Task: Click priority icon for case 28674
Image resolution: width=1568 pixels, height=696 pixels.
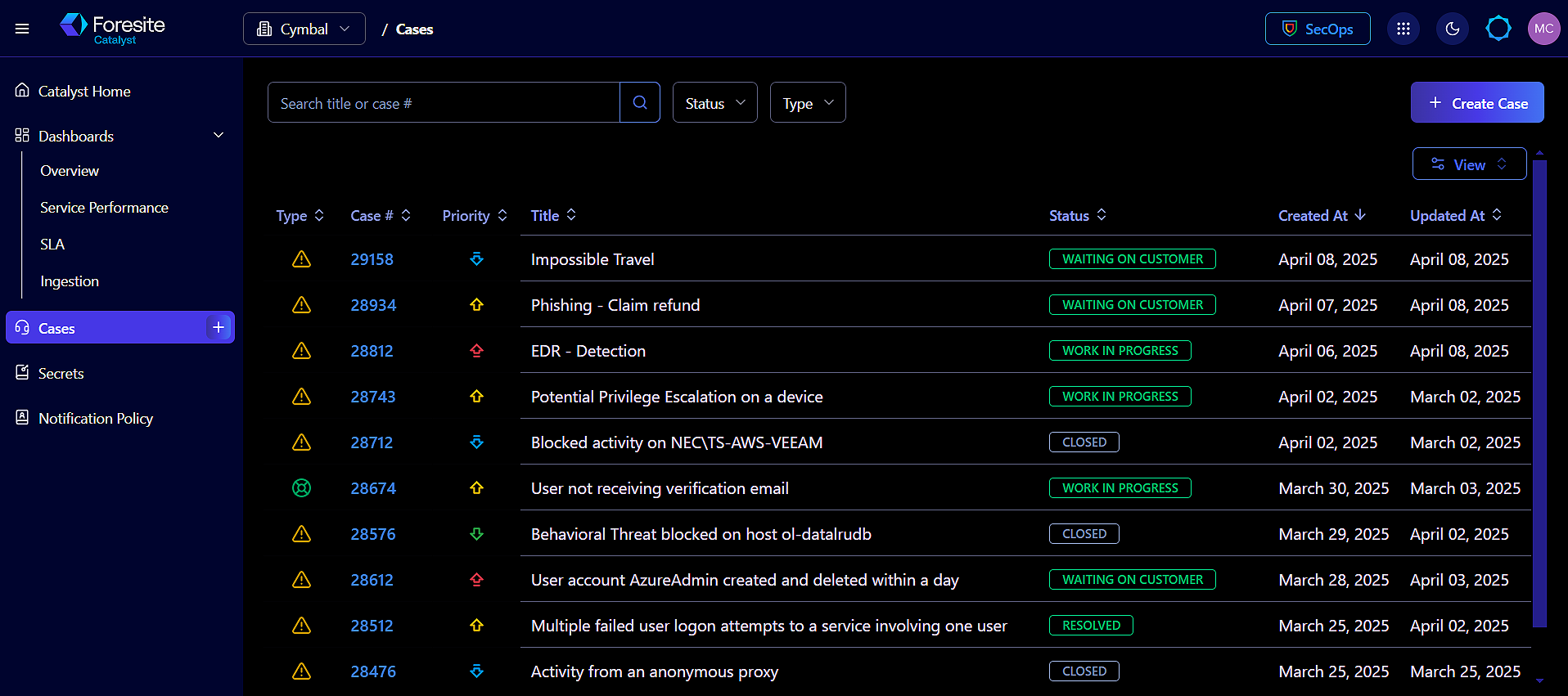Action: coord(476,488)
